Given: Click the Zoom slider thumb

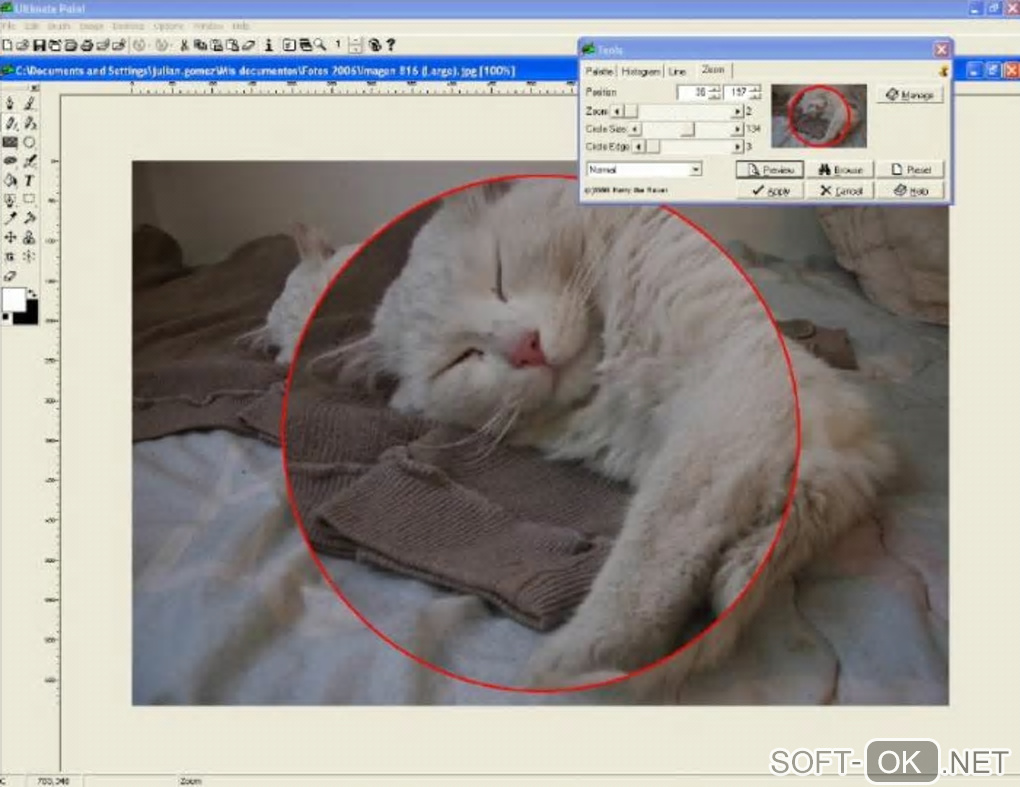Looking at the screenshot, I should pyautogui.click(x=631, y=111).
